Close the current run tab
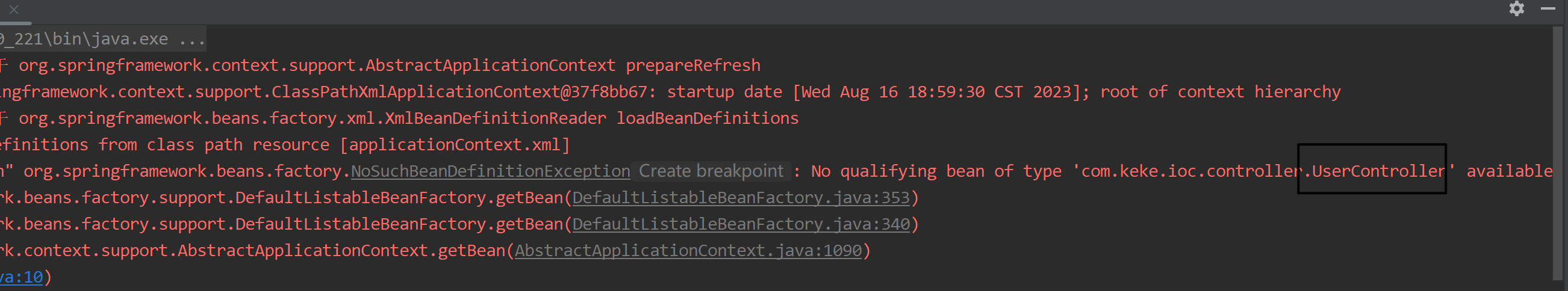1568x291 pixels. point(14,9)
